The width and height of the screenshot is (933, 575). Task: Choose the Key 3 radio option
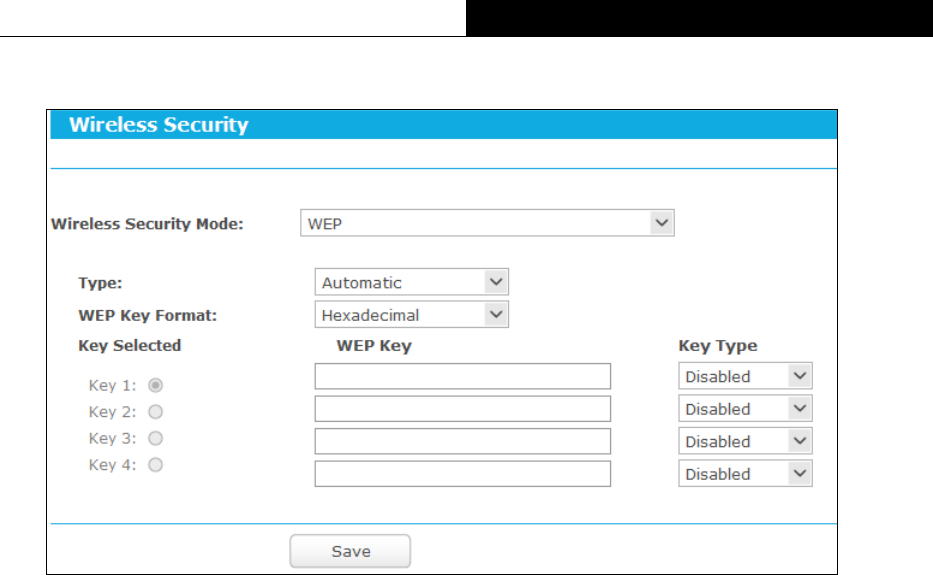pos(156,438)
